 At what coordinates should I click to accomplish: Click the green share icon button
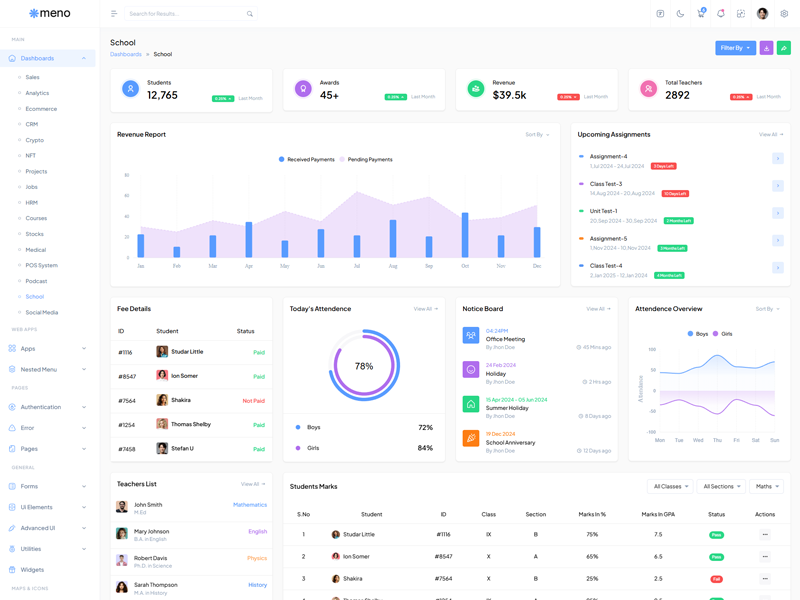point(784,48)
